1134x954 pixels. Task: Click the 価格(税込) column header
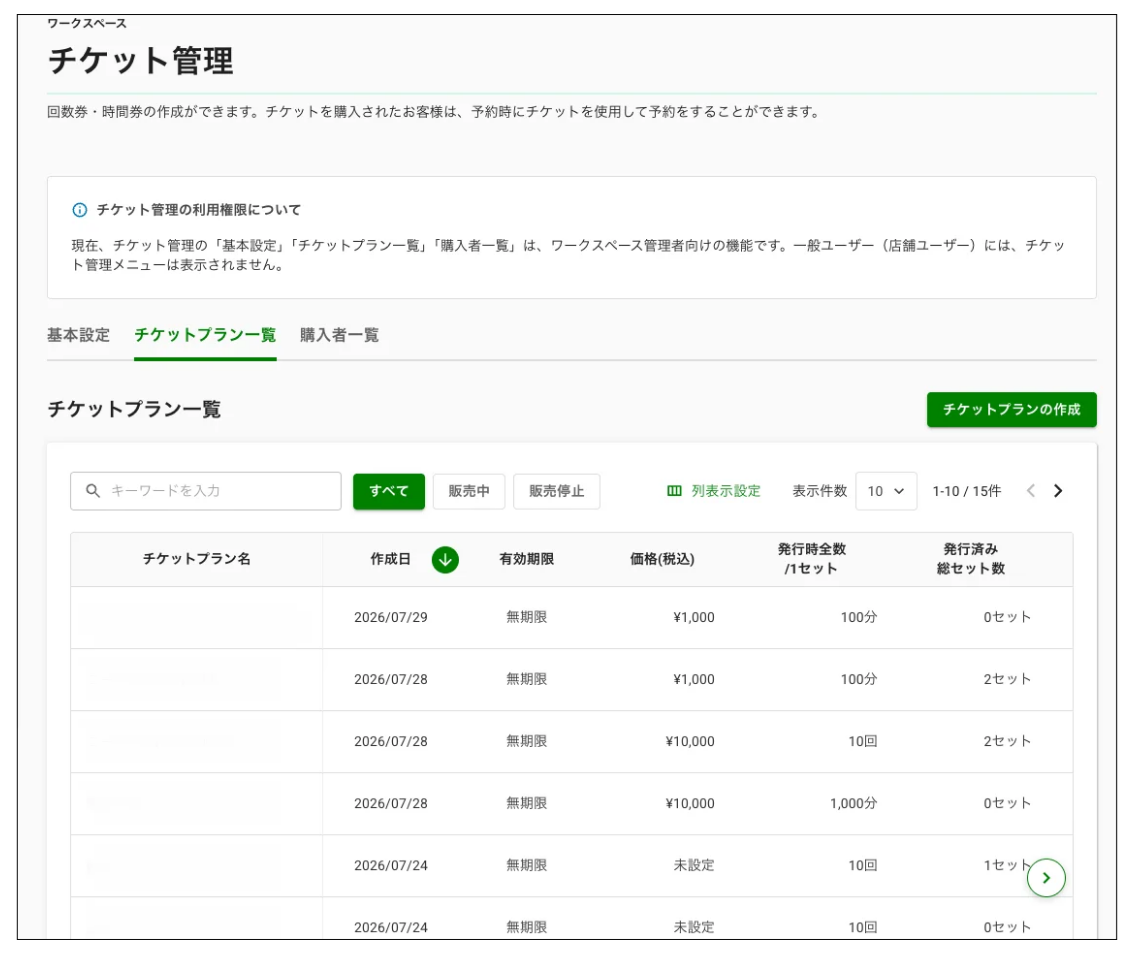662,558
